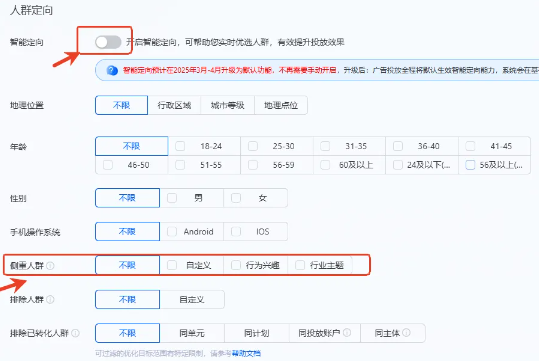The height and width of the screenshot is (361, 539).
Task: Check the 56-59 age box
Action: click(253, 165)
